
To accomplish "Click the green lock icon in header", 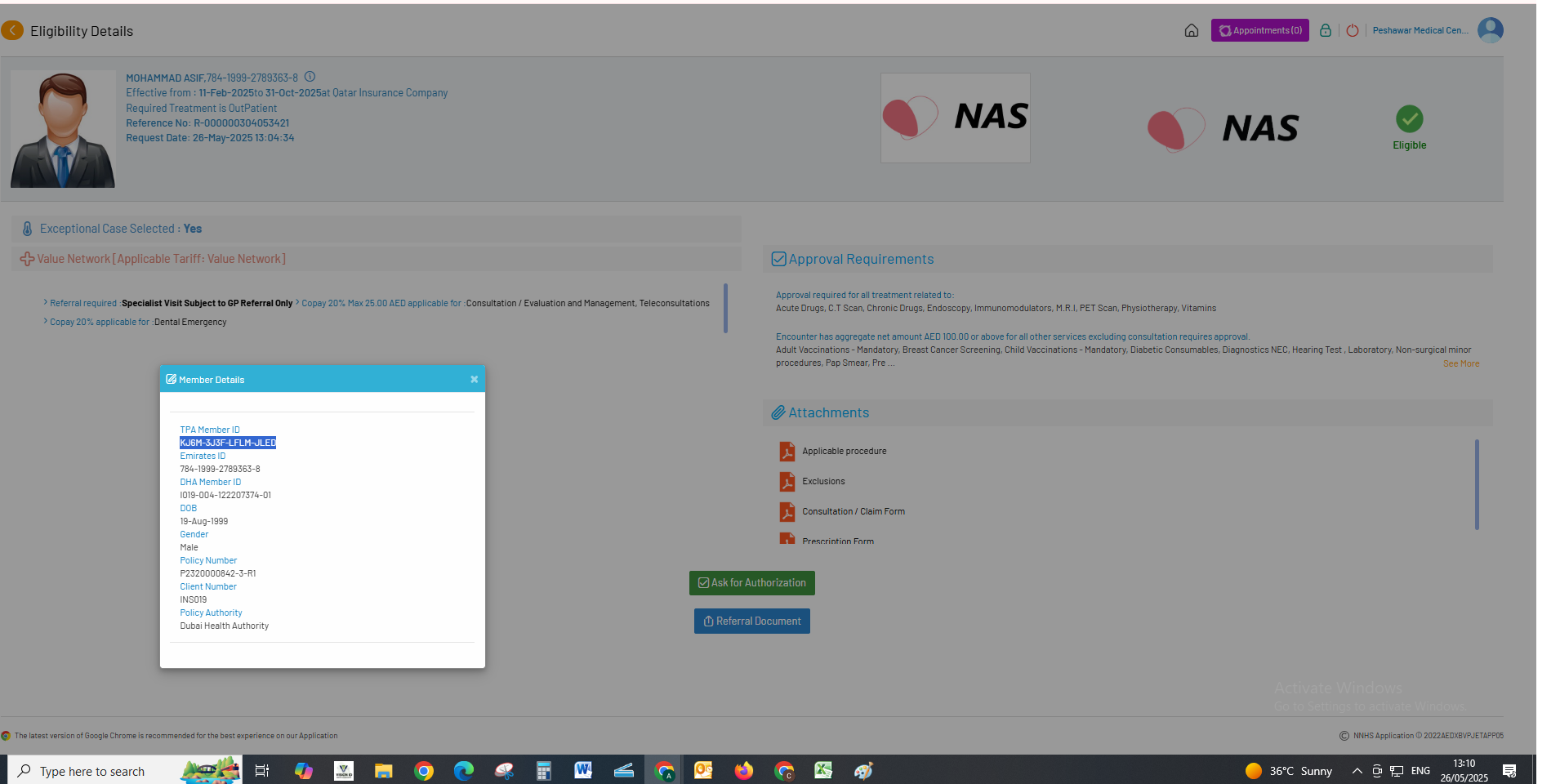I will tap(1326, 30).
